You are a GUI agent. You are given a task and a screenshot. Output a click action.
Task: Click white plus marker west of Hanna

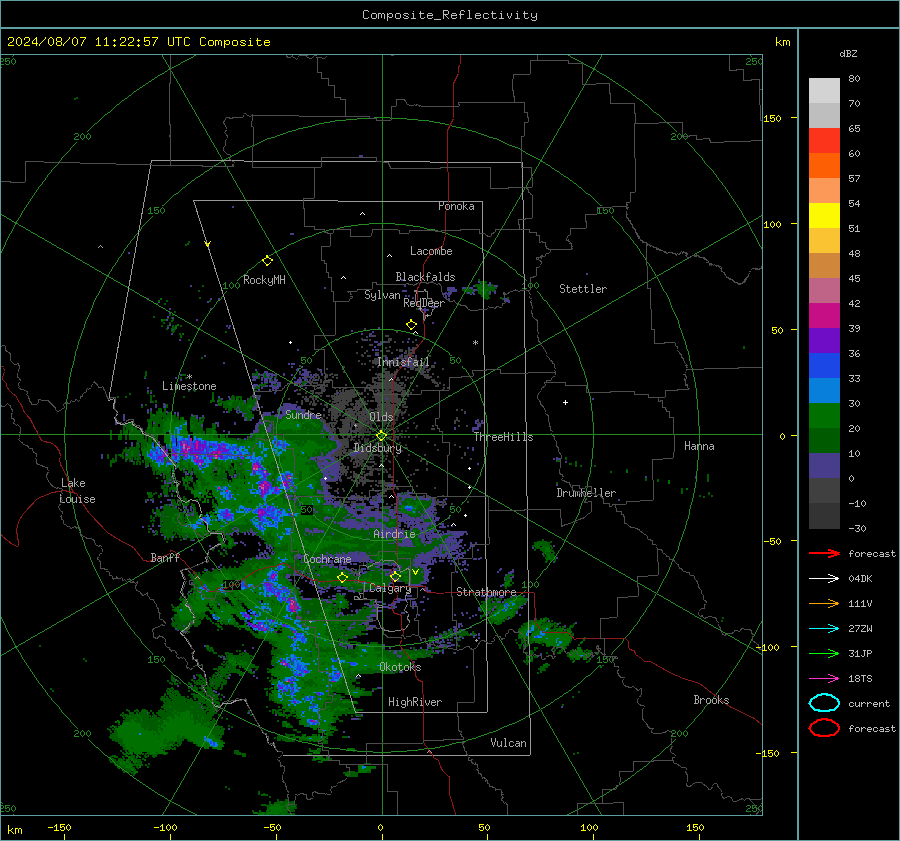pyautogui.click(x=565, y=402)
